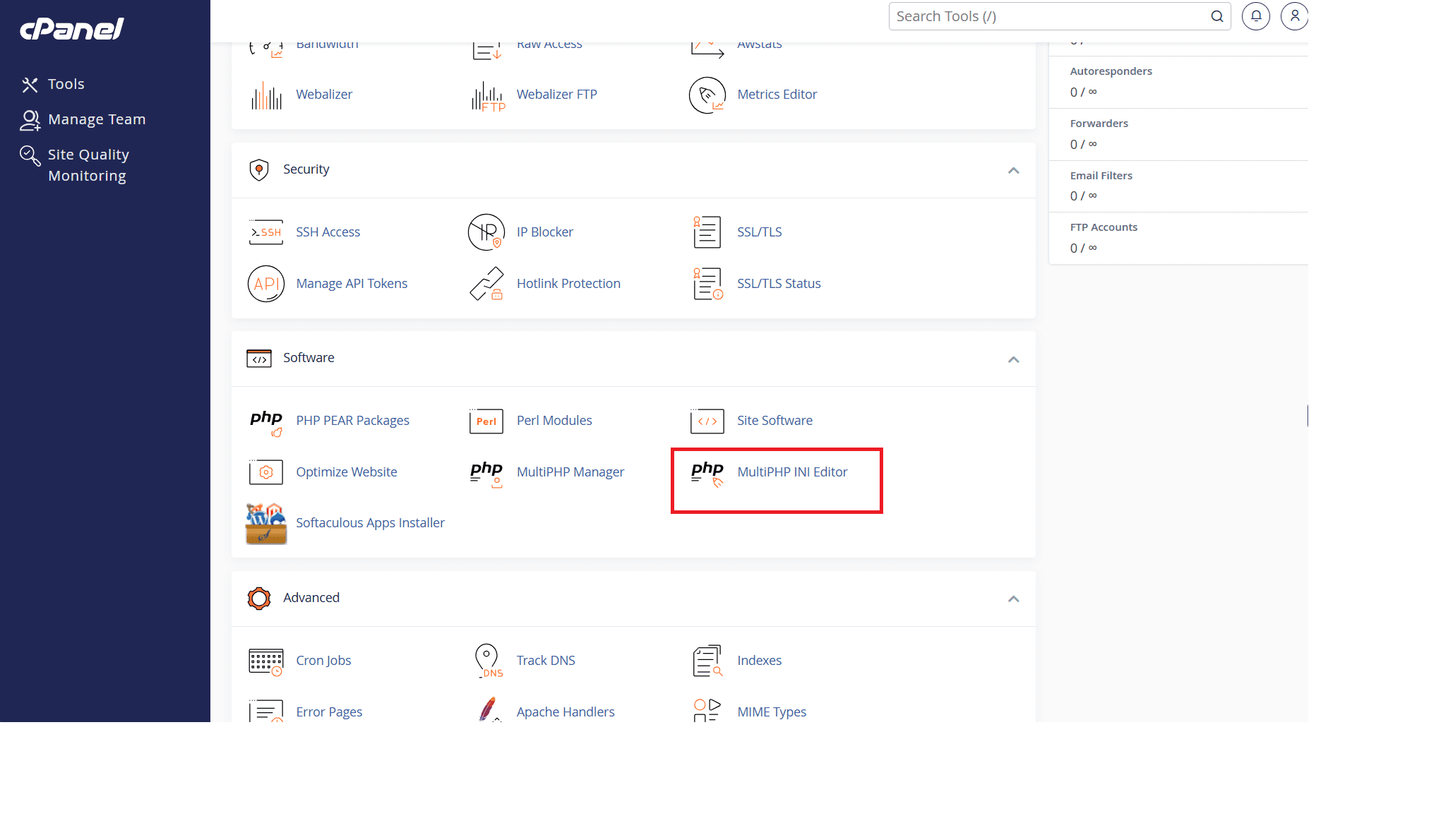Click the SSH Access icon
The width and height of the screenshot is (1436, 840).
[265, 232]
